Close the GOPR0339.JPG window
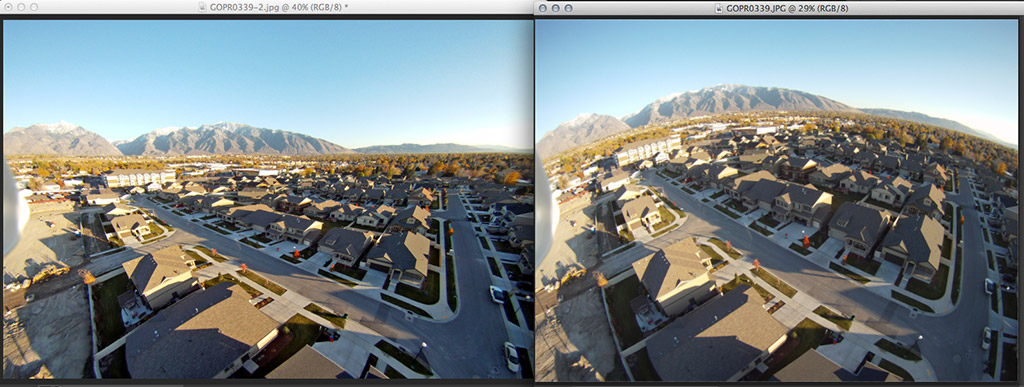This screenshot has width=1024, height=387. [543, 8]
